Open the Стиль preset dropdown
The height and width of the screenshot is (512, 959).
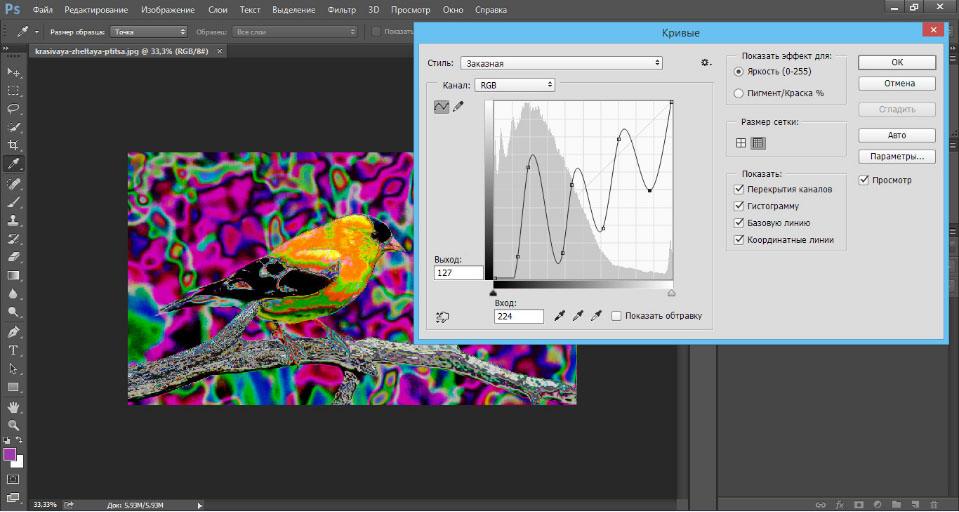pos(561,63)
